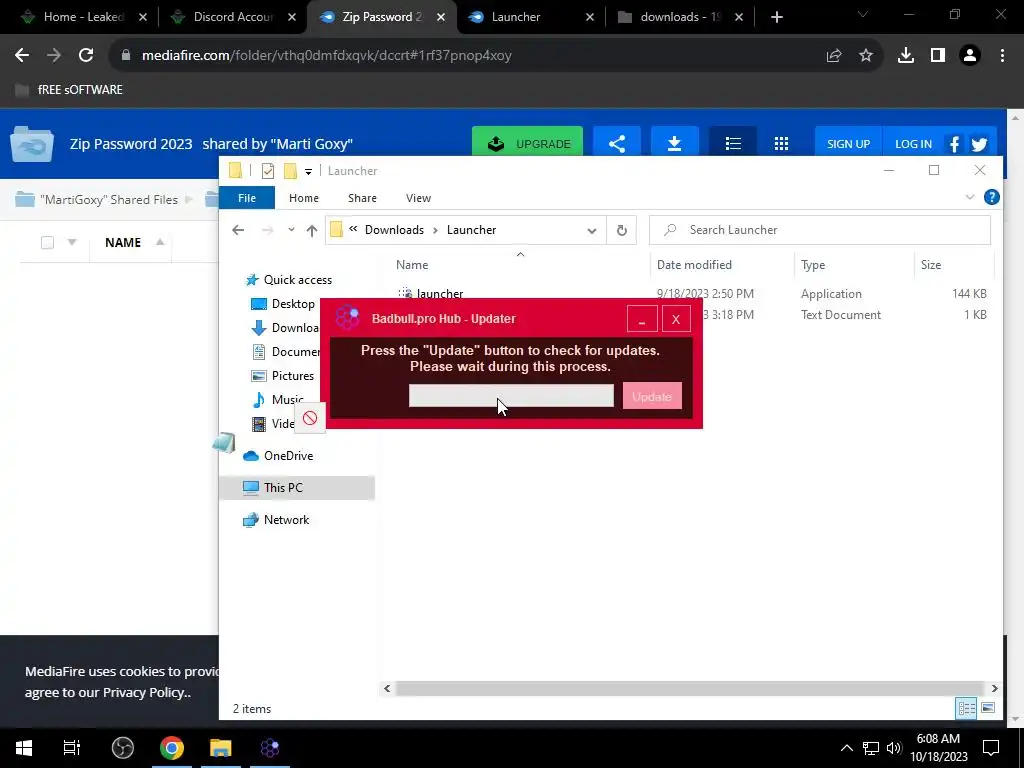Open "MartiGoxy" Shared Files breadcrumb
This screenshot has width=1024, height=768.
[108, 199]
